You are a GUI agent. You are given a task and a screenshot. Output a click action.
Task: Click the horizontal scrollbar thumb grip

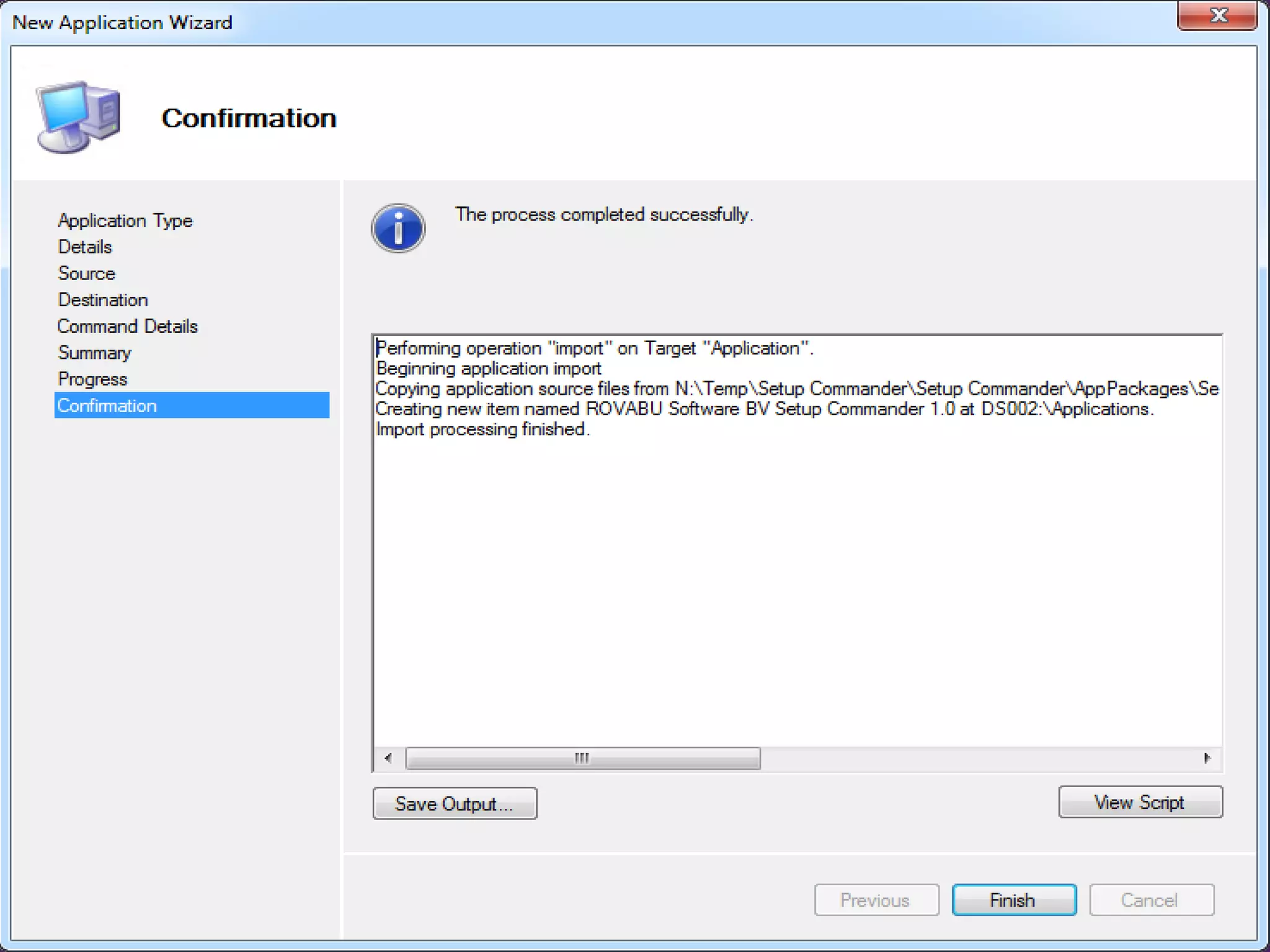pyautogui.click(x=582, y=758)
